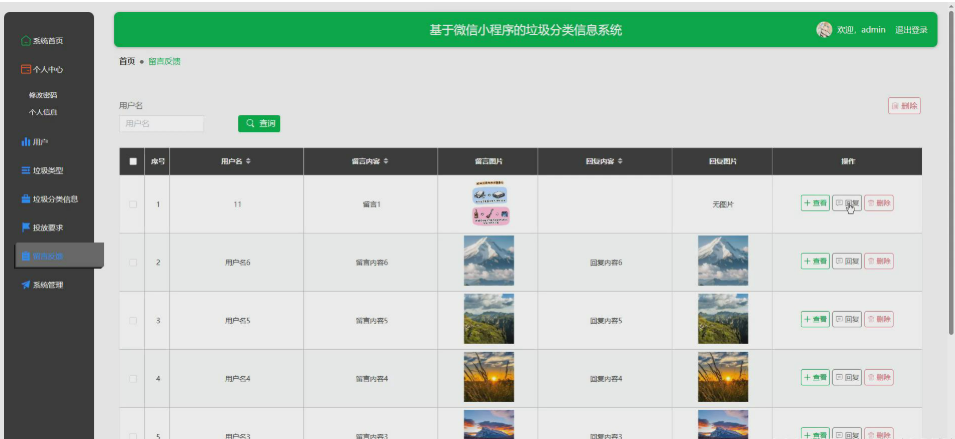
Task: Click 查看 for the 用户名4 row
Action: [816, 378]
